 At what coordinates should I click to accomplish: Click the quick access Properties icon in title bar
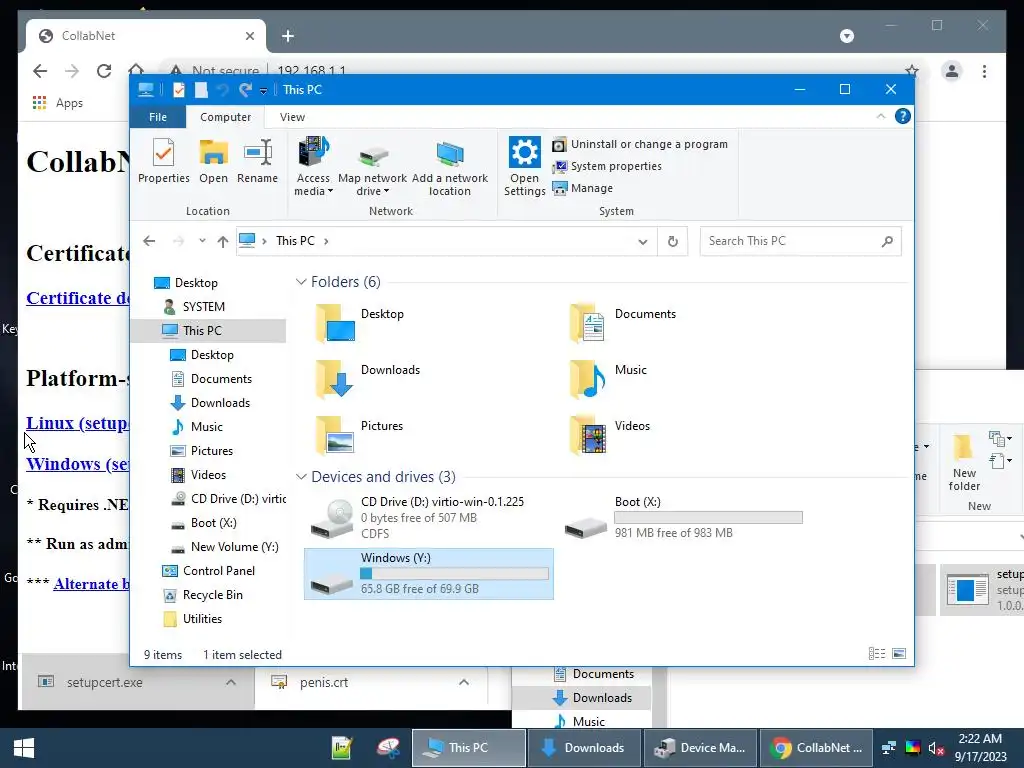point(178,89)
